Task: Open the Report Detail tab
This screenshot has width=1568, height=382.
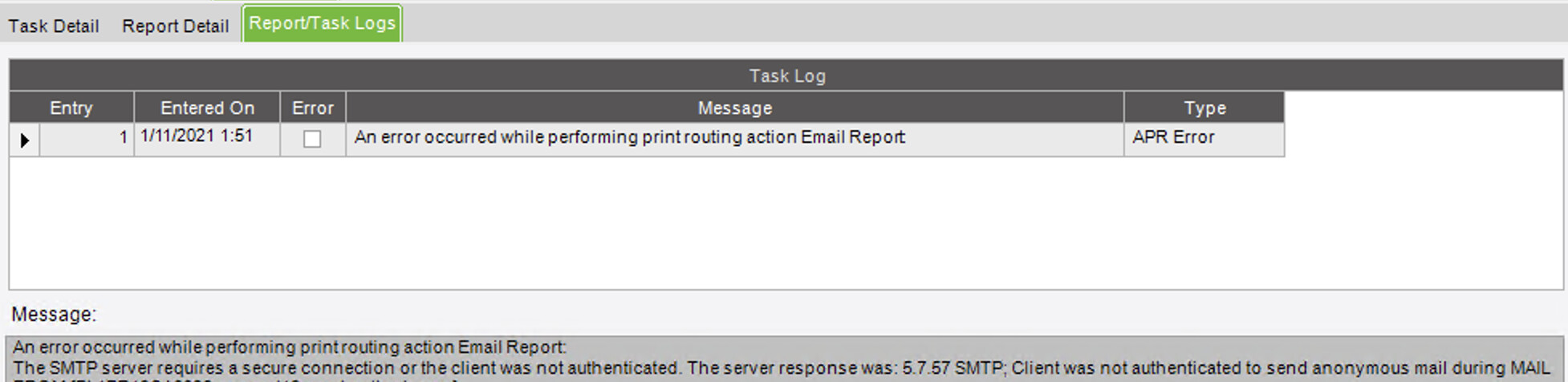Action: click(175, 26)
